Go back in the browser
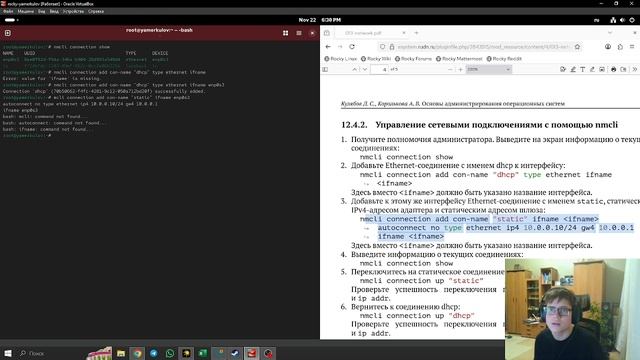640x360 pixels. (328, 47)
